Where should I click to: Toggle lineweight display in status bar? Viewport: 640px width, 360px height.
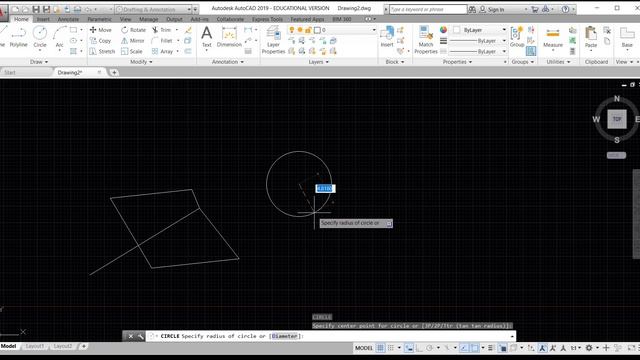coord(491,348)
